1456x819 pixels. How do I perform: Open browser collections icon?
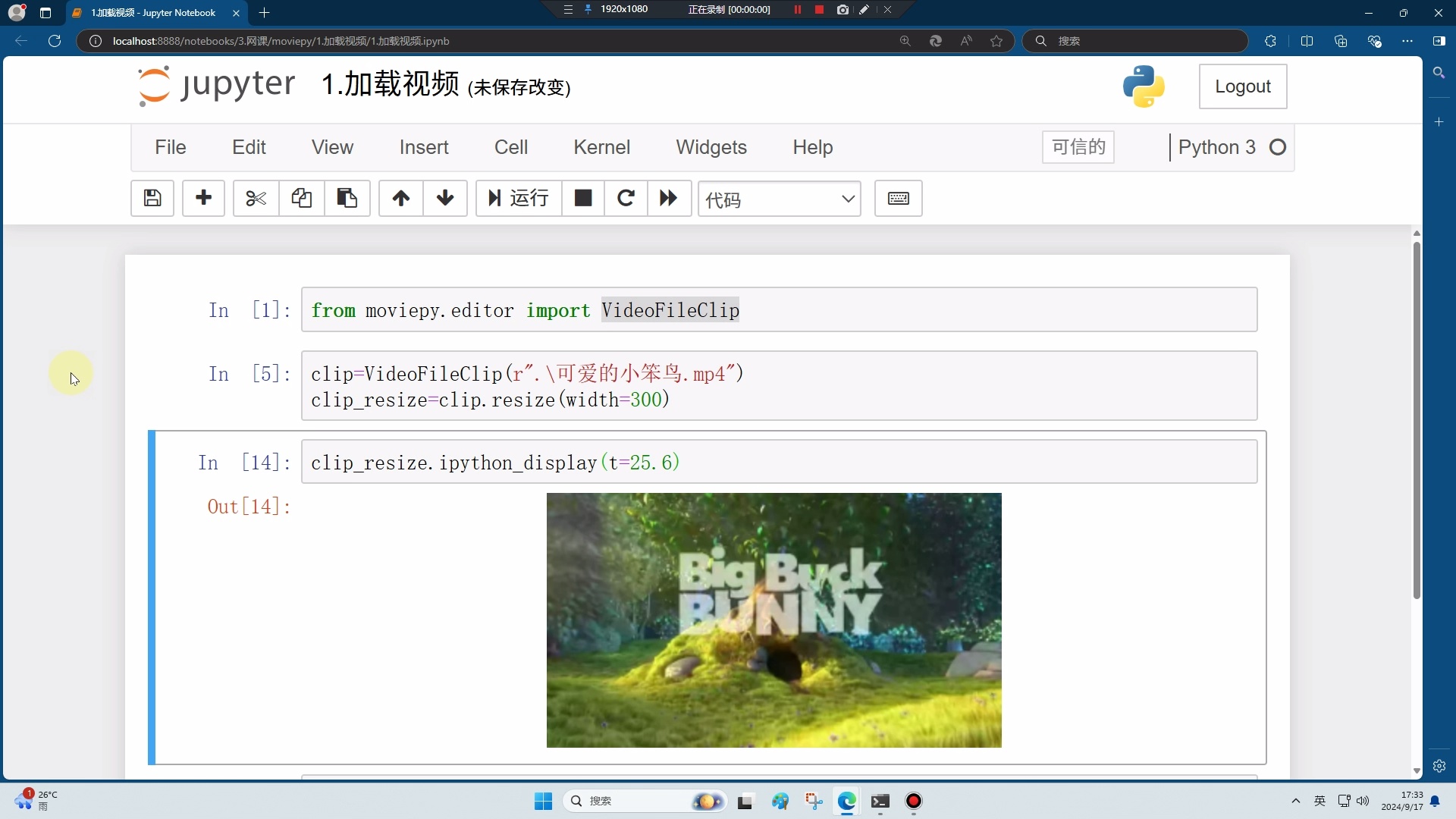coord(1341,41)
